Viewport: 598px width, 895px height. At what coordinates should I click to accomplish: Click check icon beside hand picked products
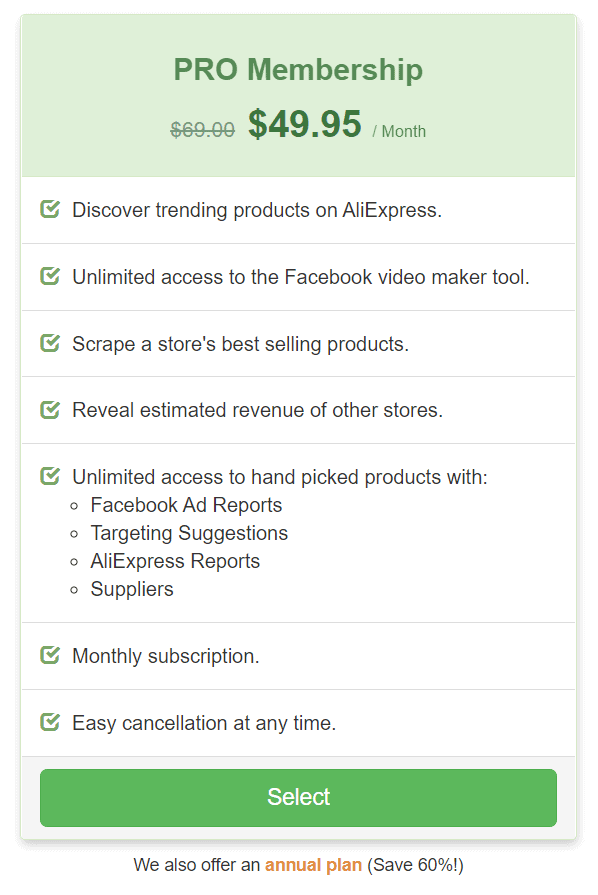[50, 476]
